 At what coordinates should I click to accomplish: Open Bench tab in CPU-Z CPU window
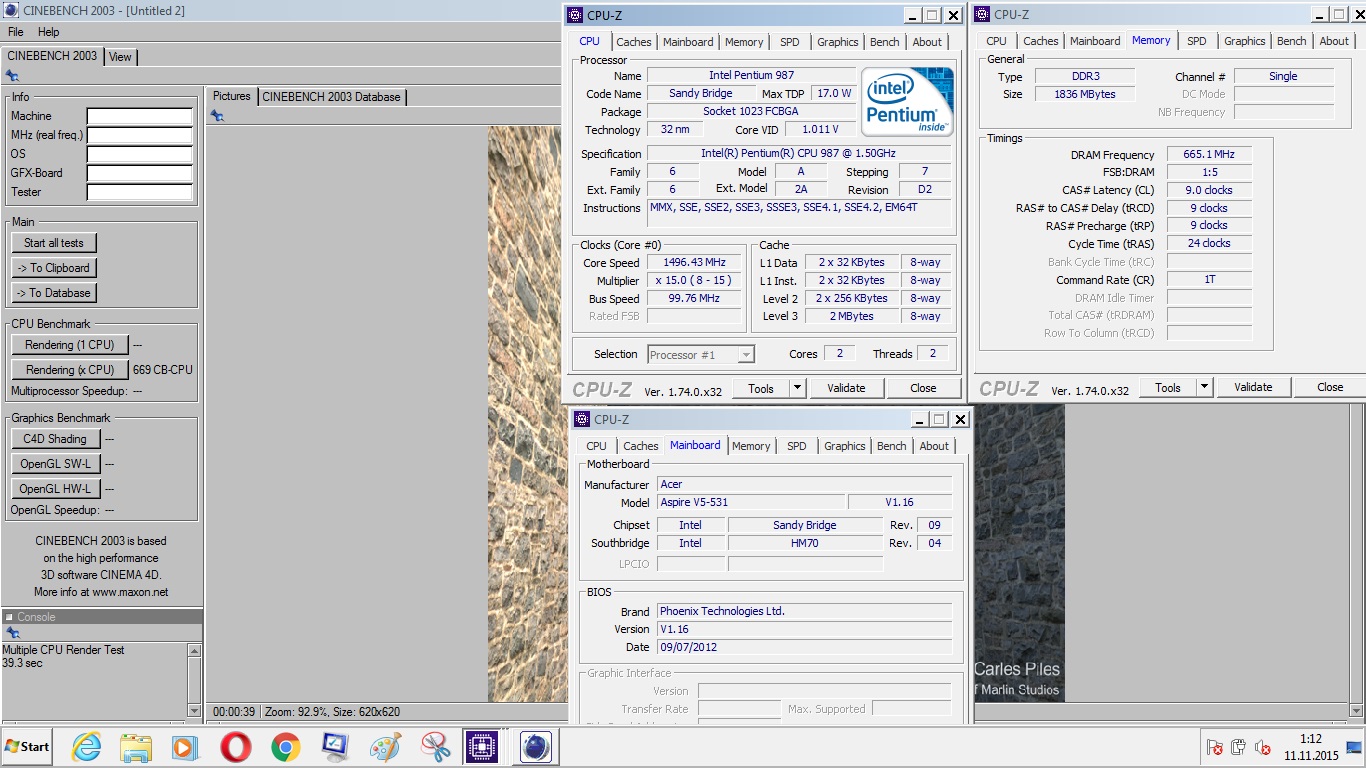(x=885, y=42)
